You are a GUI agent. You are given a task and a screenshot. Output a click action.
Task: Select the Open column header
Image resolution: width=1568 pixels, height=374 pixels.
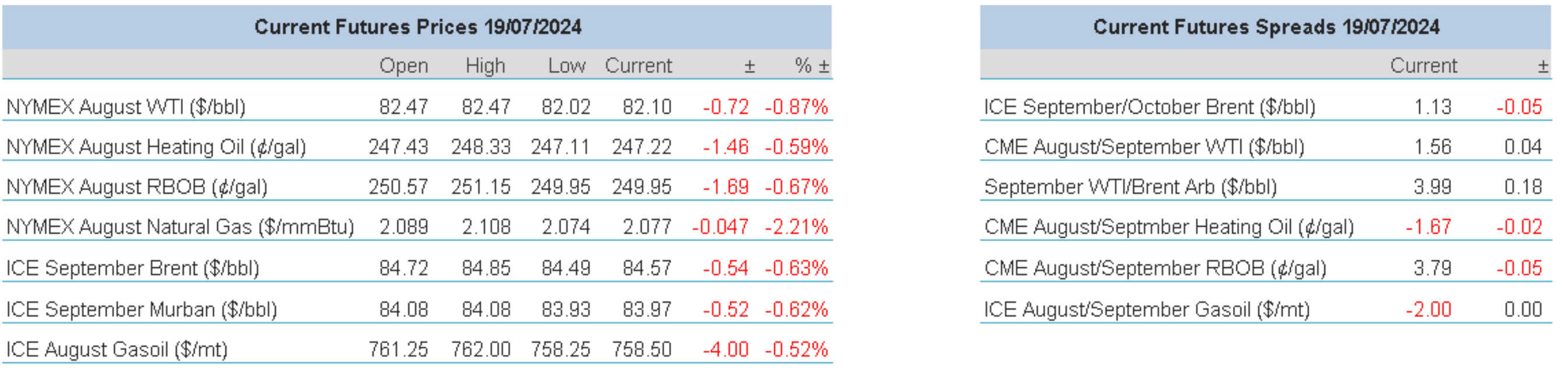404,66
